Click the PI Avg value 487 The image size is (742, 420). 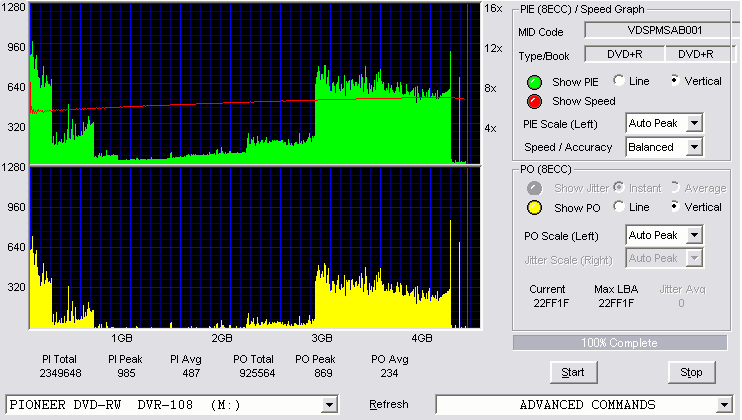[191, 373]
